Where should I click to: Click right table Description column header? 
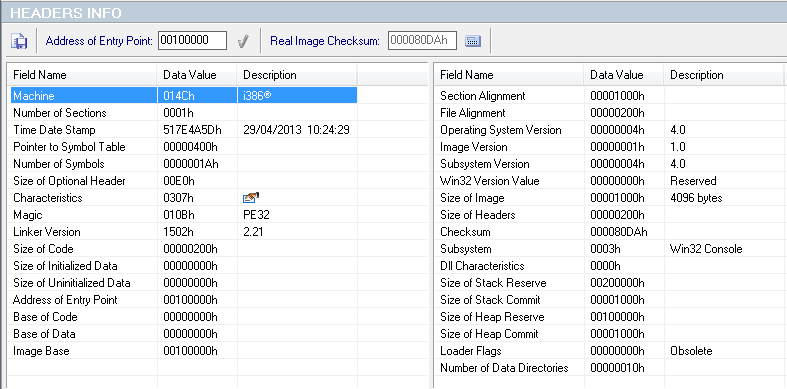click(724, 75)
